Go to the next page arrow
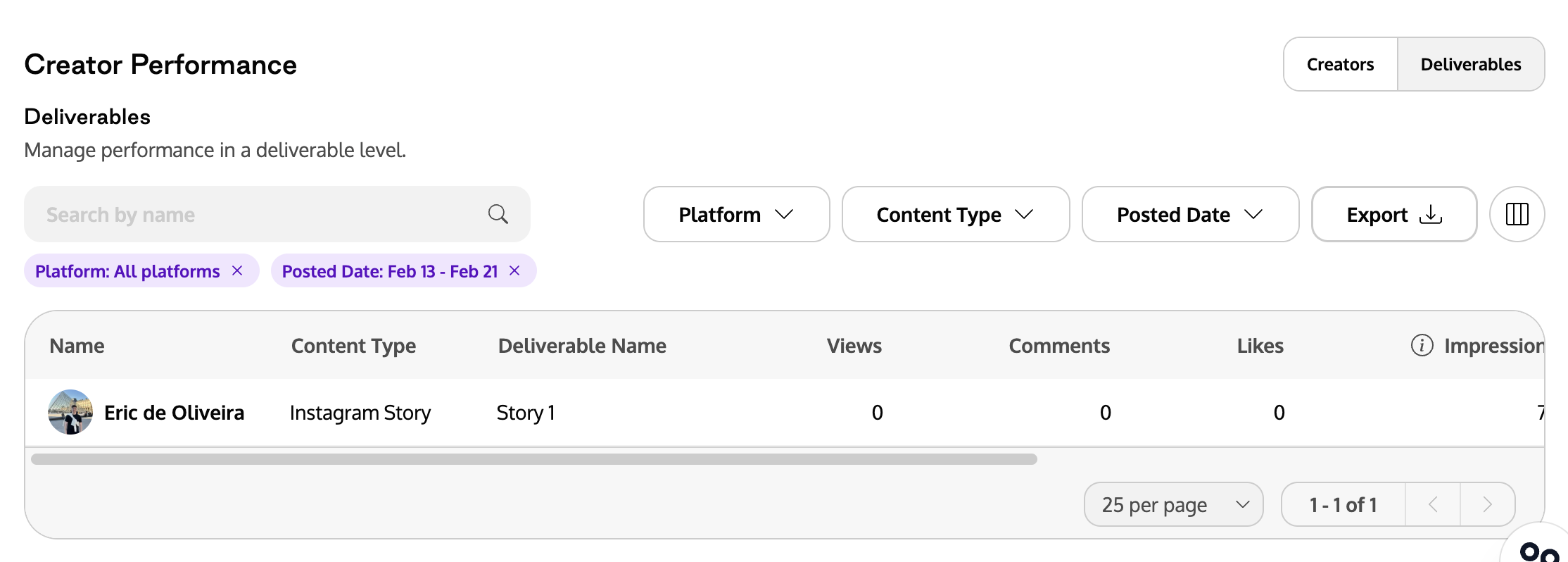This screenshot has width=1568, height=562. click(x=1487, y=504)
